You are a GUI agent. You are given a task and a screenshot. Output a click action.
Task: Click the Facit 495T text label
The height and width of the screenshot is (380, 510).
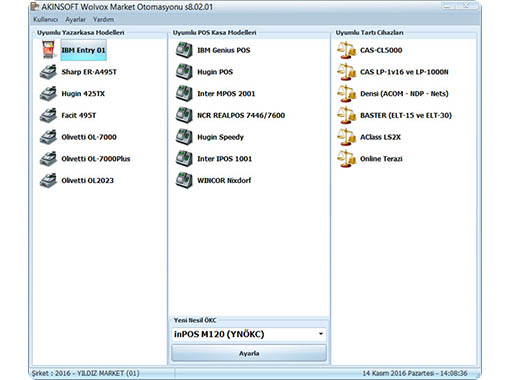click(79, 115)
